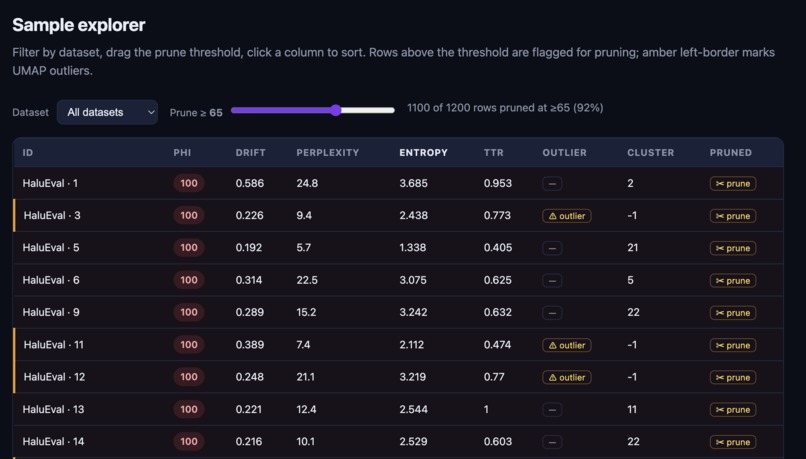Sort by the PRUNED column header
Viewport: 806px width, 459px height.
730,153
